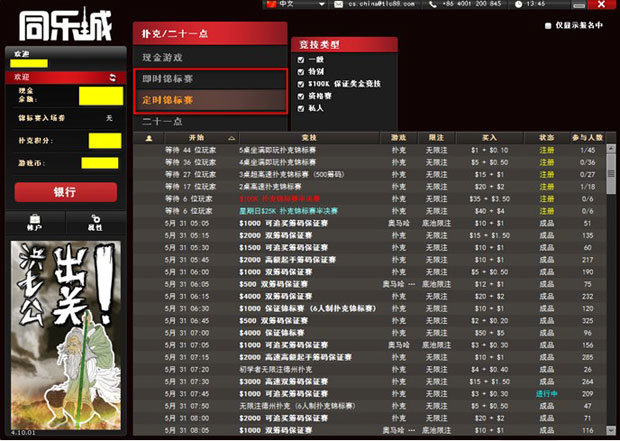620x441 pixels.
Task: Sort by the 竞技 column header
Action: (309, 138)
